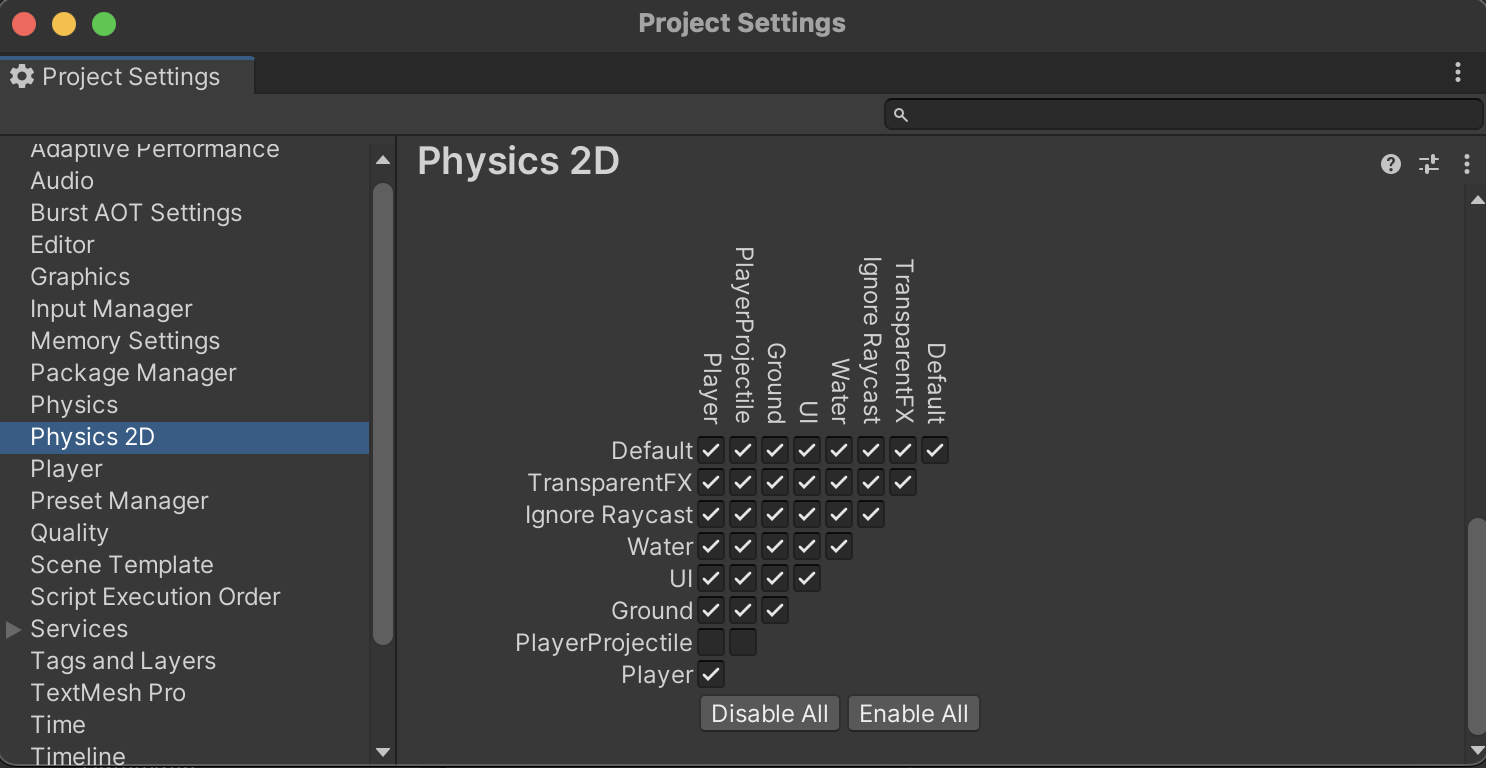Click the sidebar vertical scrollbar thumb
This screenshot has height=768, width=1486.
pos(383,412)
